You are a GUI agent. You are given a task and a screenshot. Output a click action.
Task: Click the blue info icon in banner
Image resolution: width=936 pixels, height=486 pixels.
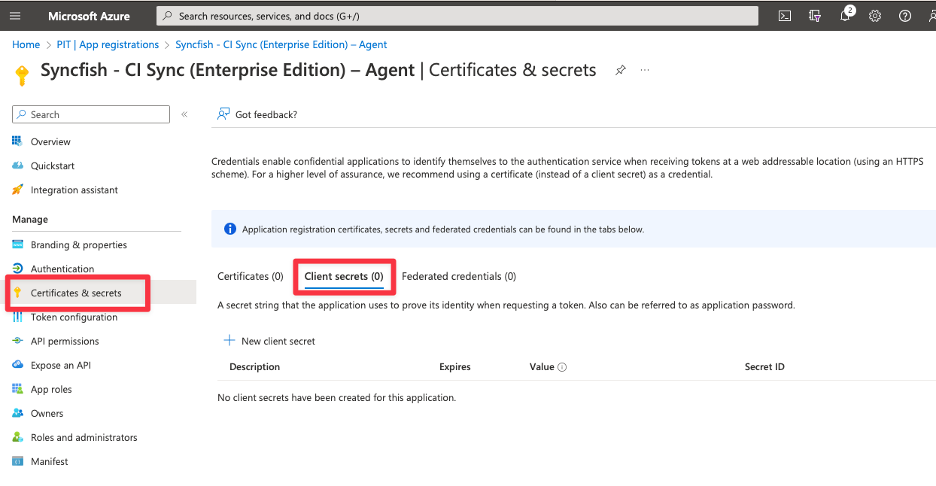tap(230, 229)
